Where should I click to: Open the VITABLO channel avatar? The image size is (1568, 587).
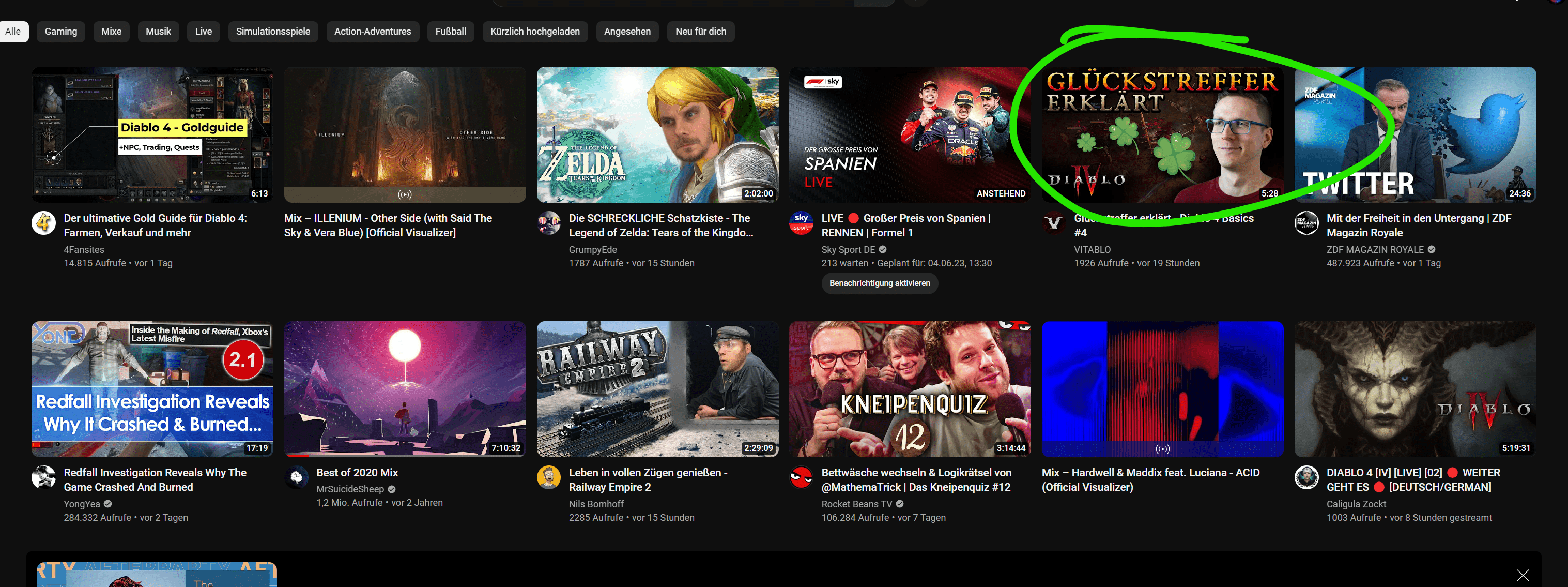[1054, 223]
